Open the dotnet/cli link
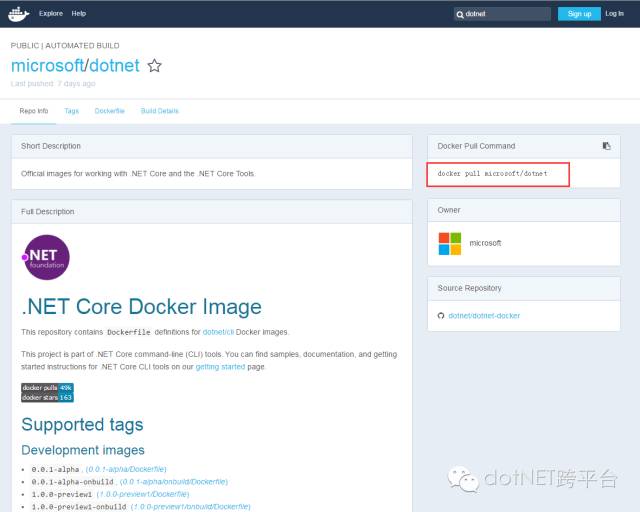 click(218, 332)
